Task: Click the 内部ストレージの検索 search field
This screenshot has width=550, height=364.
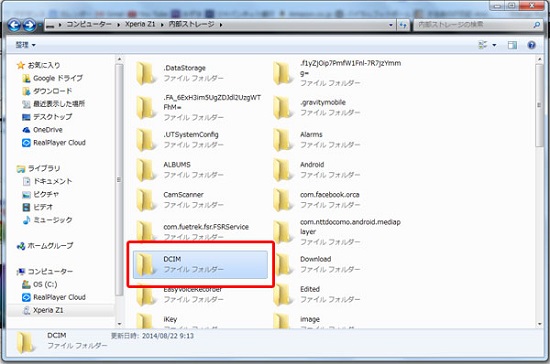Action: (474, 25)
